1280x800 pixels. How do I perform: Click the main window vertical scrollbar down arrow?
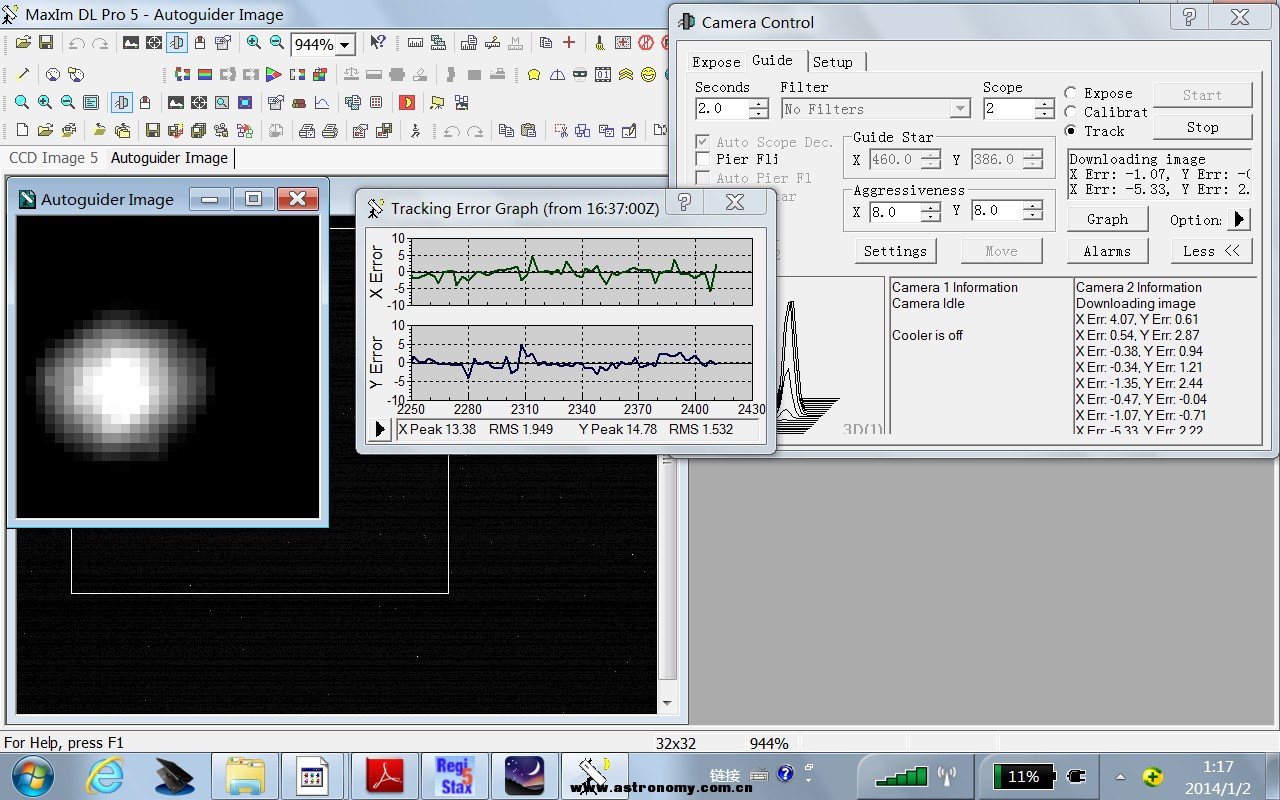point(669,704)
